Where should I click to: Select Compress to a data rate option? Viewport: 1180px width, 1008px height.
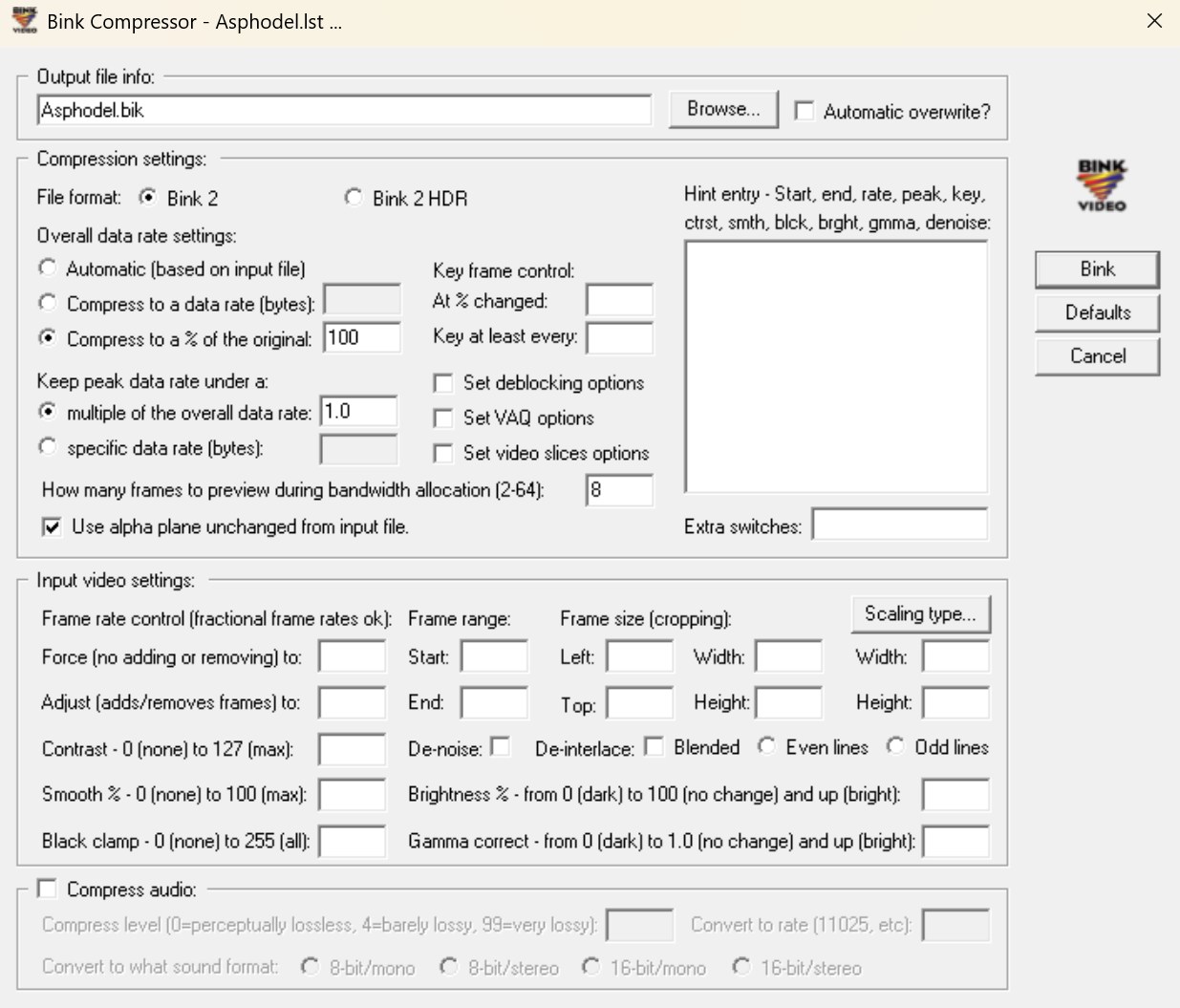pyautogui.click(x=48, y=303)
